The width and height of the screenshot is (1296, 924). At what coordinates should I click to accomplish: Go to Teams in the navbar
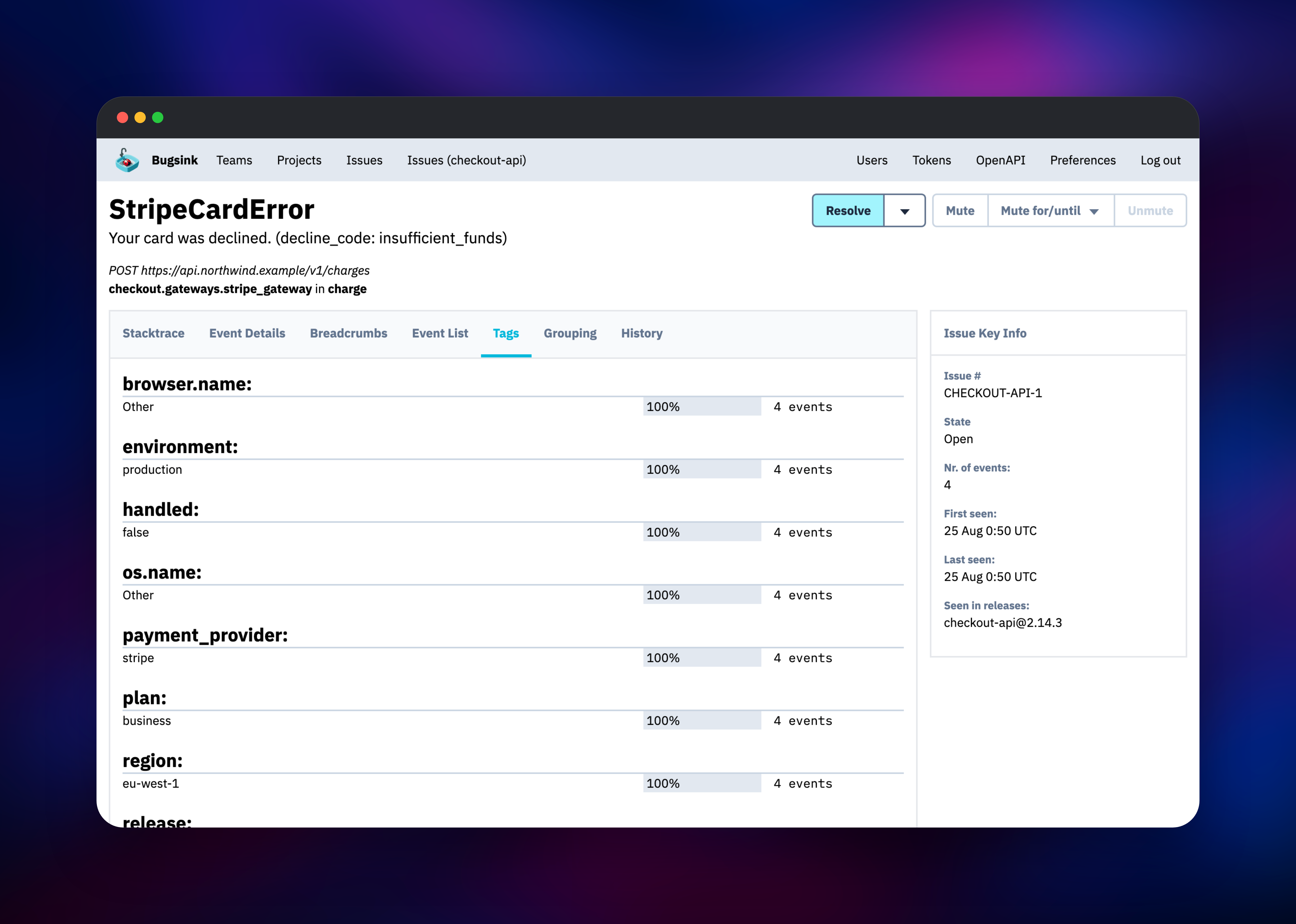[234, 160]
